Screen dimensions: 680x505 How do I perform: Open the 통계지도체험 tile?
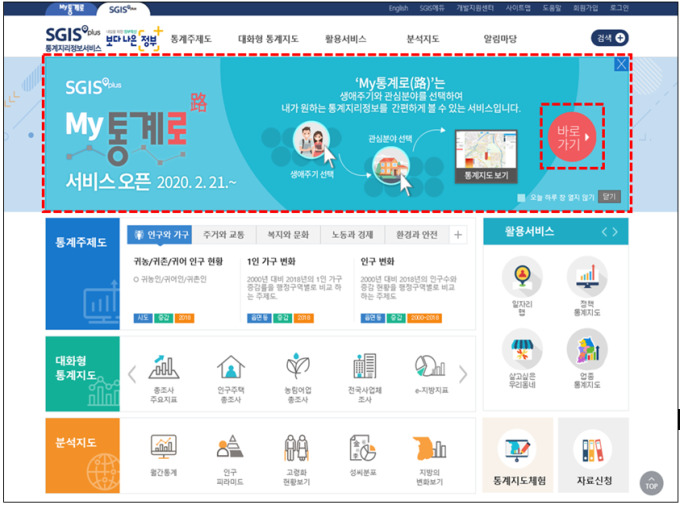(518, 455)
